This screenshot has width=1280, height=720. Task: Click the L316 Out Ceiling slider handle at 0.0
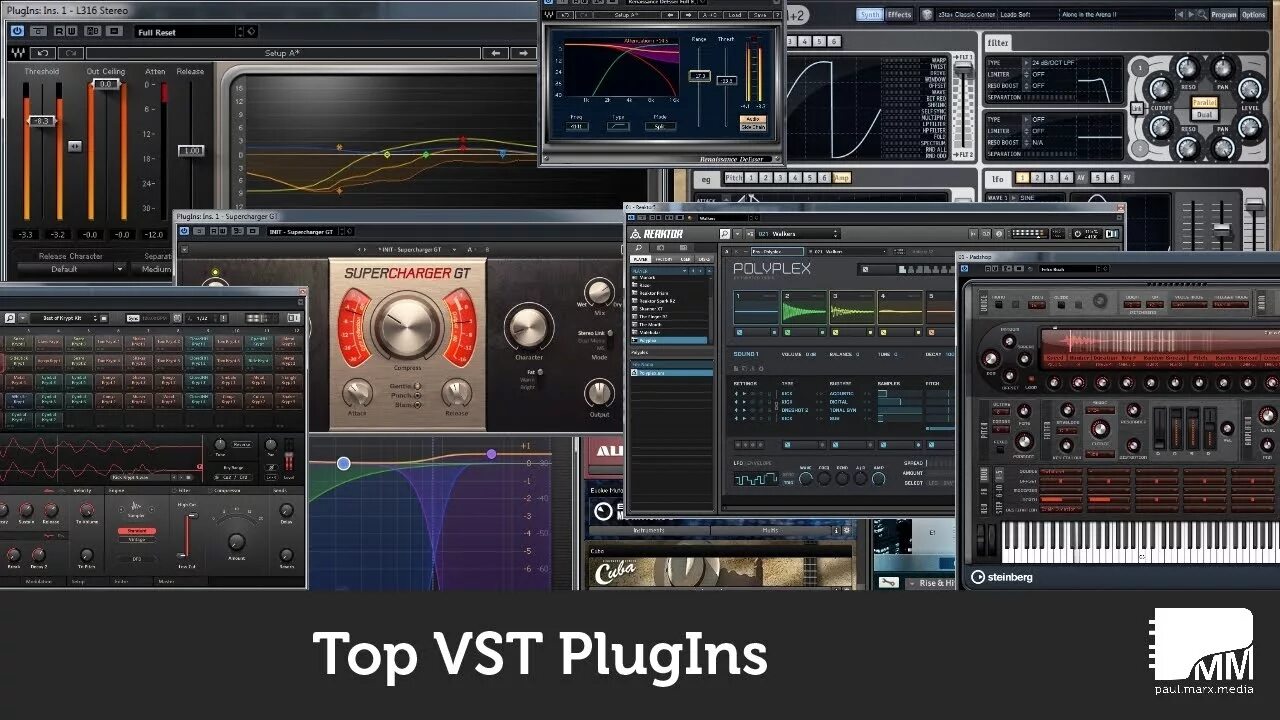point(106,84)
